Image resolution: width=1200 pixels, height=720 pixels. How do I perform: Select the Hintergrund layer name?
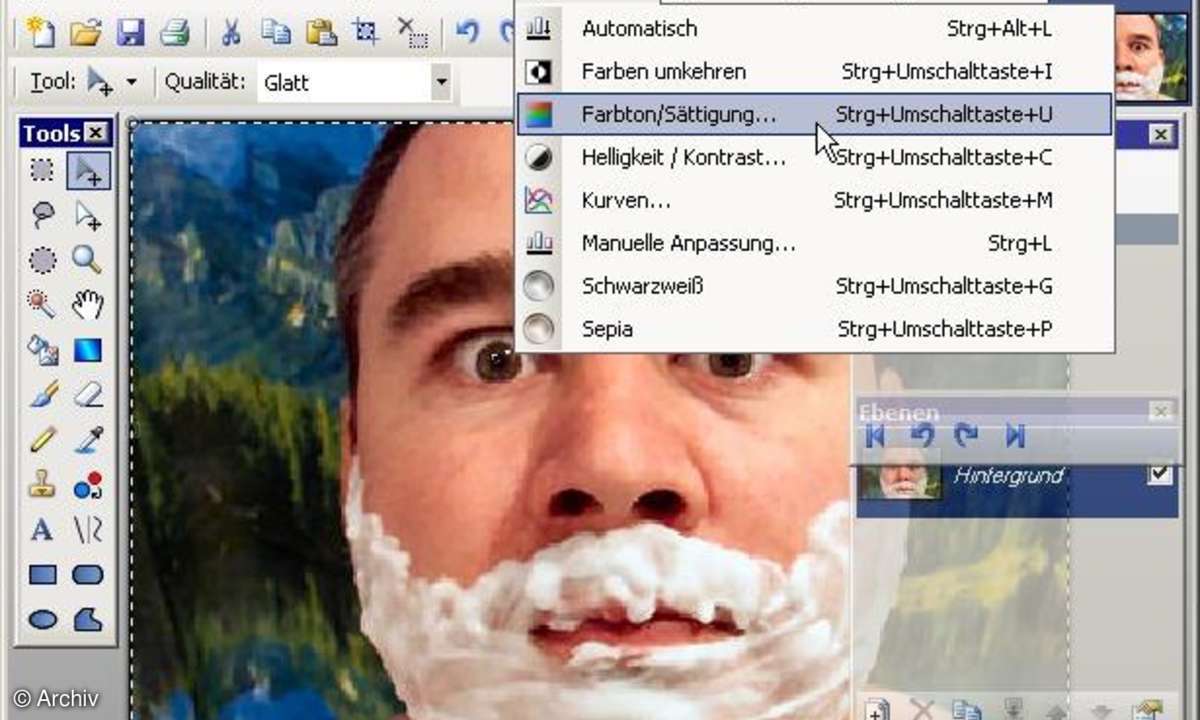[x=1008, y=476]
